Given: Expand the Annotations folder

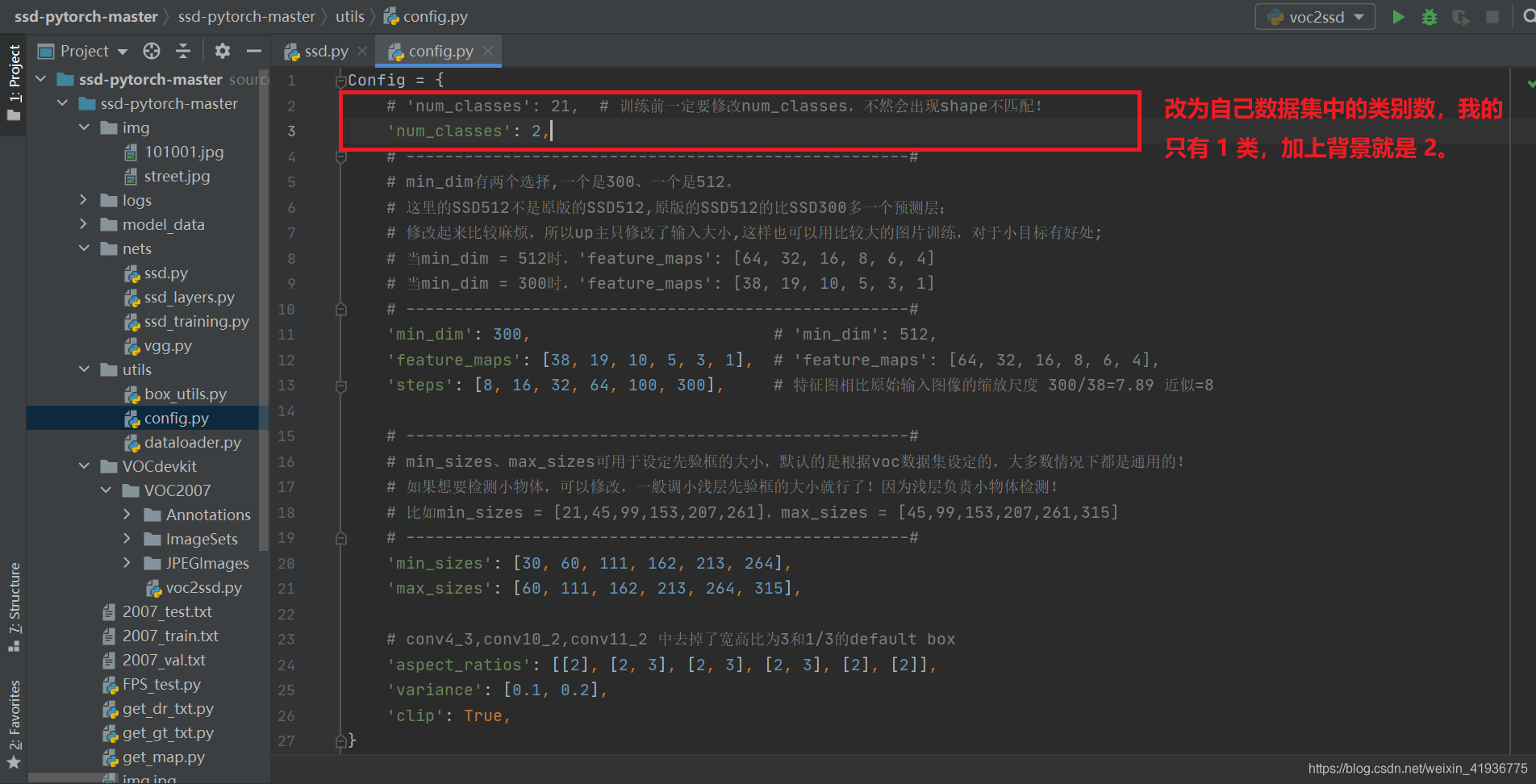Looking at the screenshot, I should (x=127, y=515).
